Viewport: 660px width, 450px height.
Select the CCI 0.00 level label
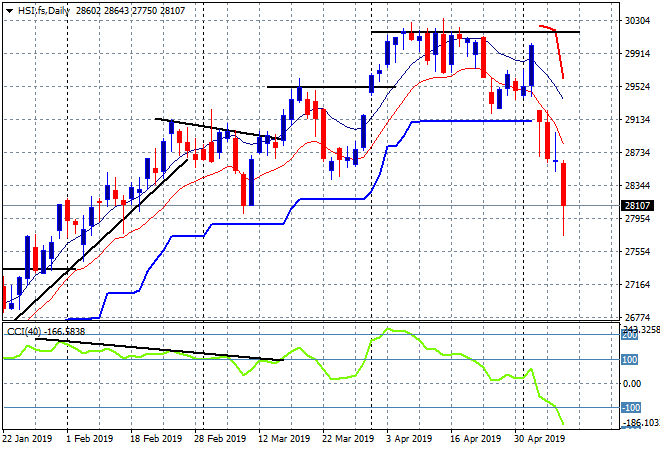point(632,383)
